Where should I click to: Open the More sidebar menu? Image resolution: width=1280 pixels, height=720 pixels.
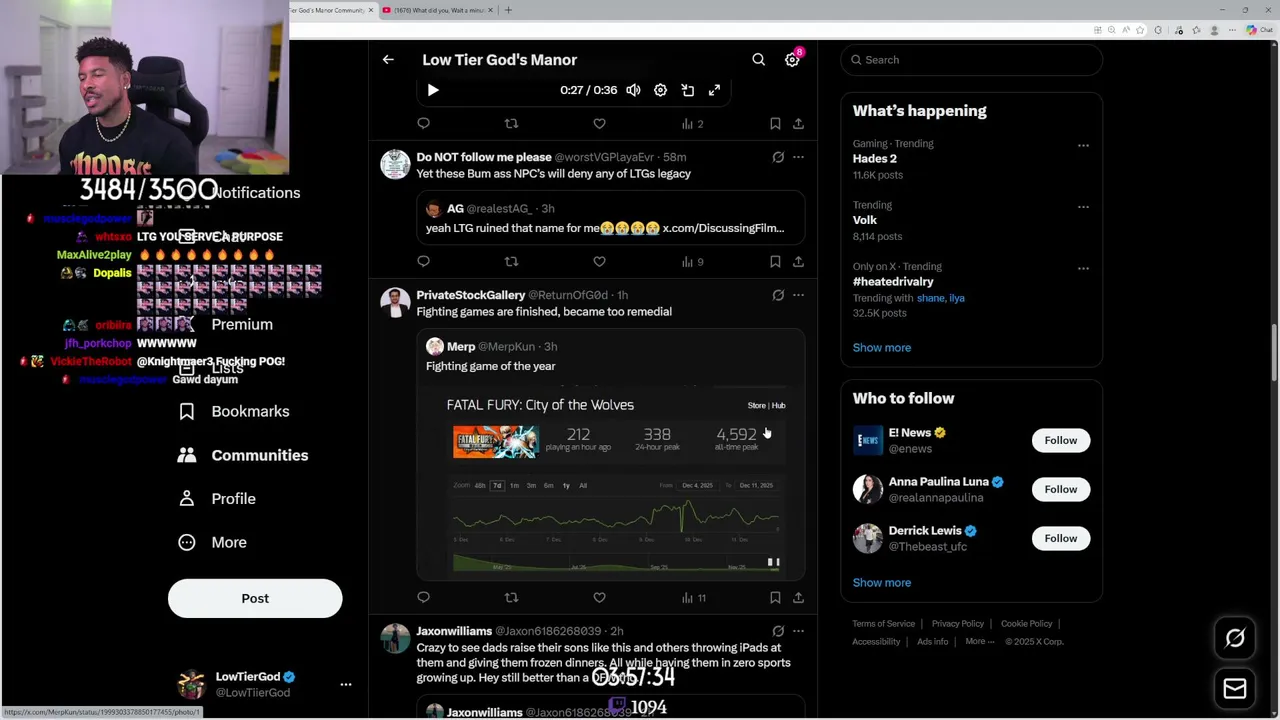pos(212,542)
